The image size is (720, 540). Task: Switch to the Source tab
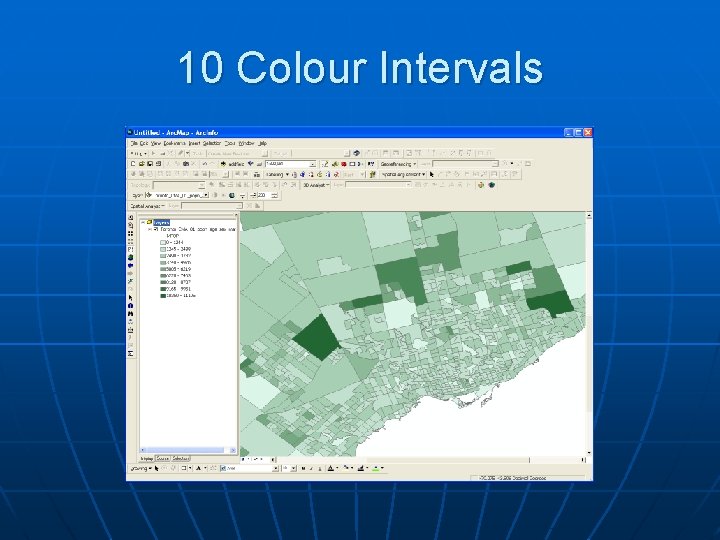pyautogui.click(x=163, y=459)
